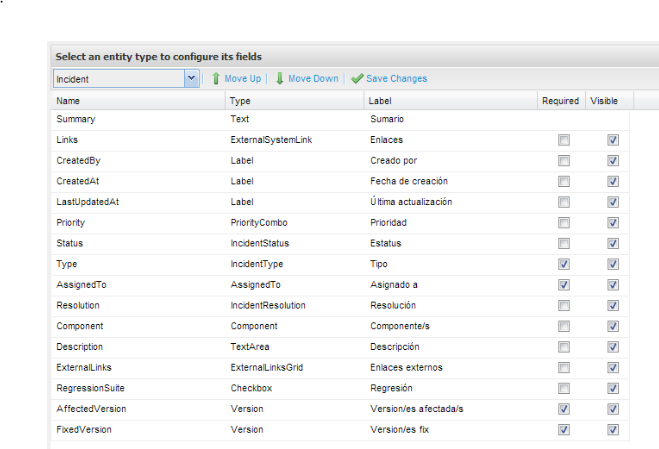Viewport: 659px width, 449px height.
Task: Click the Move Down arrow icon
Action: coord(280,78)
